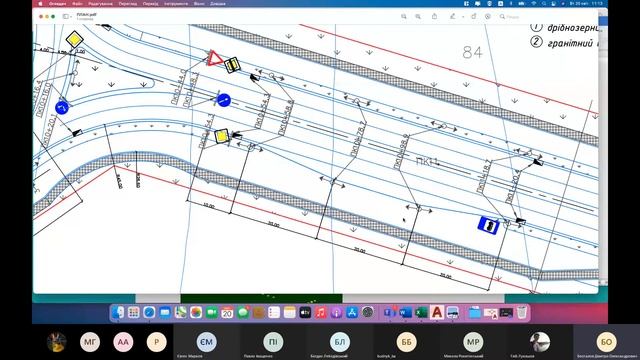The height and width of the screenshot is (360, 640).
Task: Select participant tile БО
Action: click(607, 342)
